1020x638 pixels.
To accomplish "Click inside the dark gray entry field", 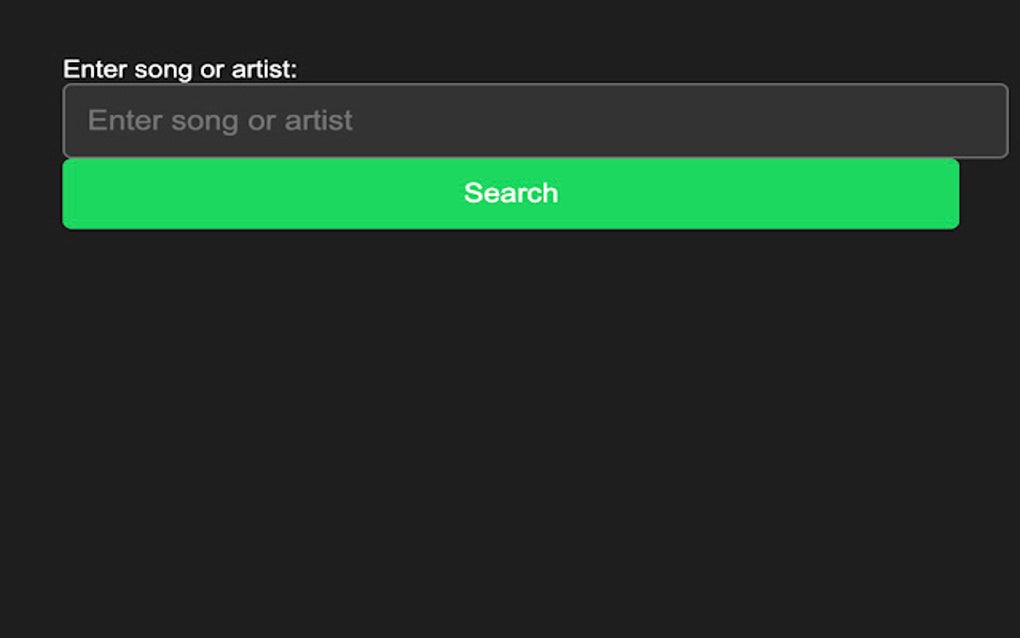I will click(535, 121).
